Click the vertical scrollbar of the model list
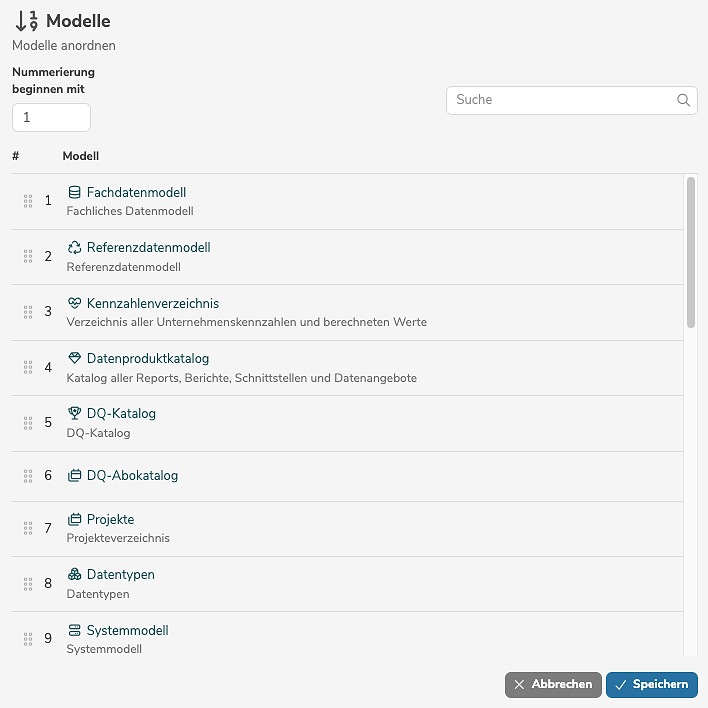The width and height of the screenshot is (708, 708). pyautogui.click(x=691, y=251)
